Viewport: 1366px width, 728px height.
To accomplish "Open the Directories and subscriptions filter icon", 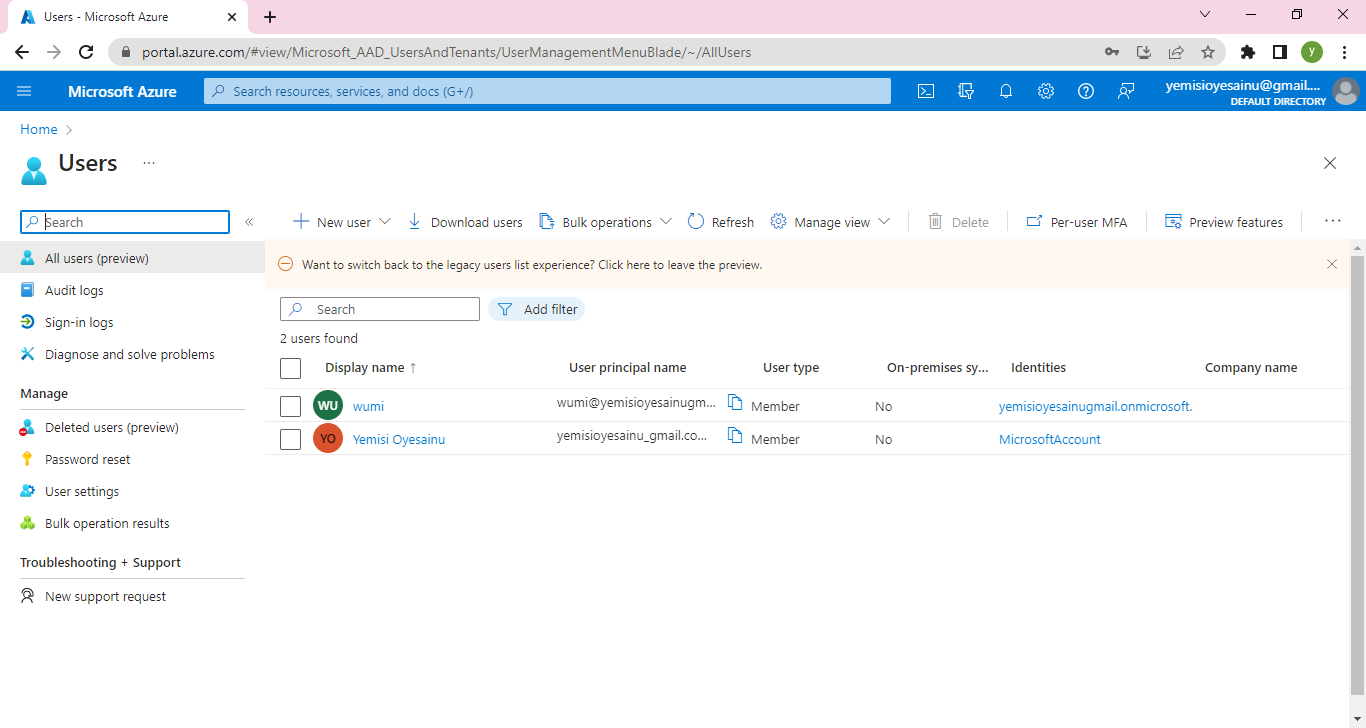I will (966, 91).
